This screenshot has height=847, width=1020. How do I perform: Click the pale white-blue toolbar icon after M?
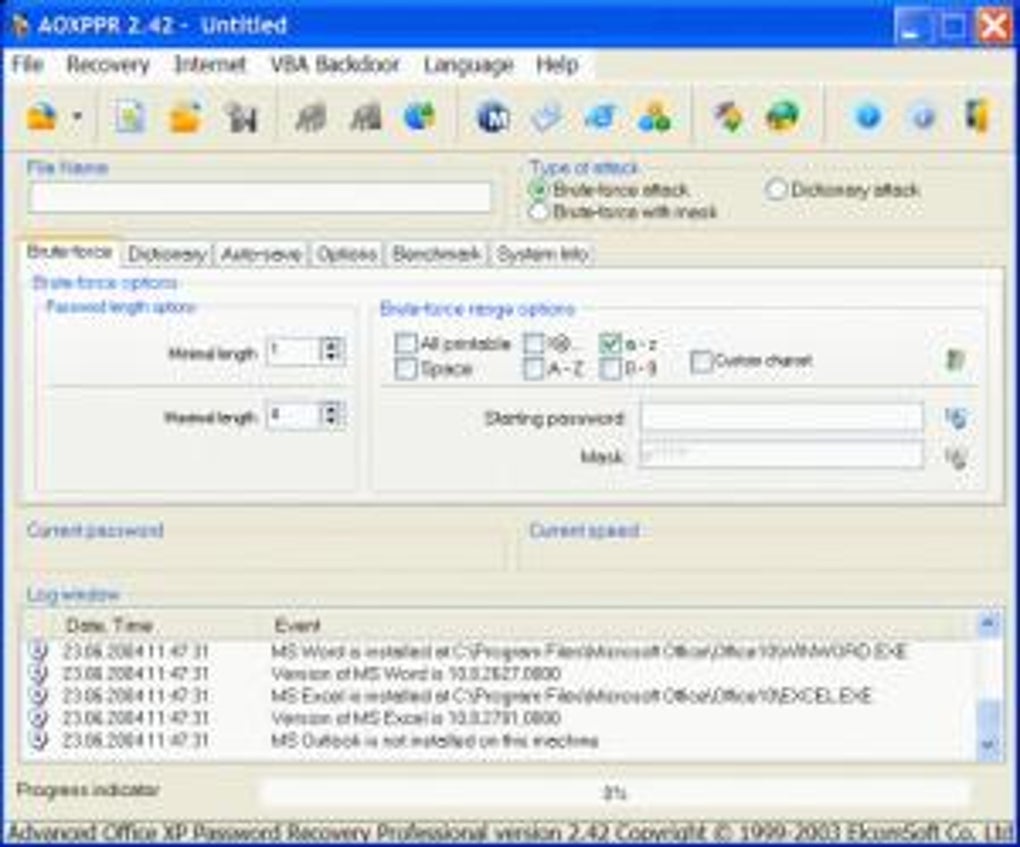click(547, 117)
